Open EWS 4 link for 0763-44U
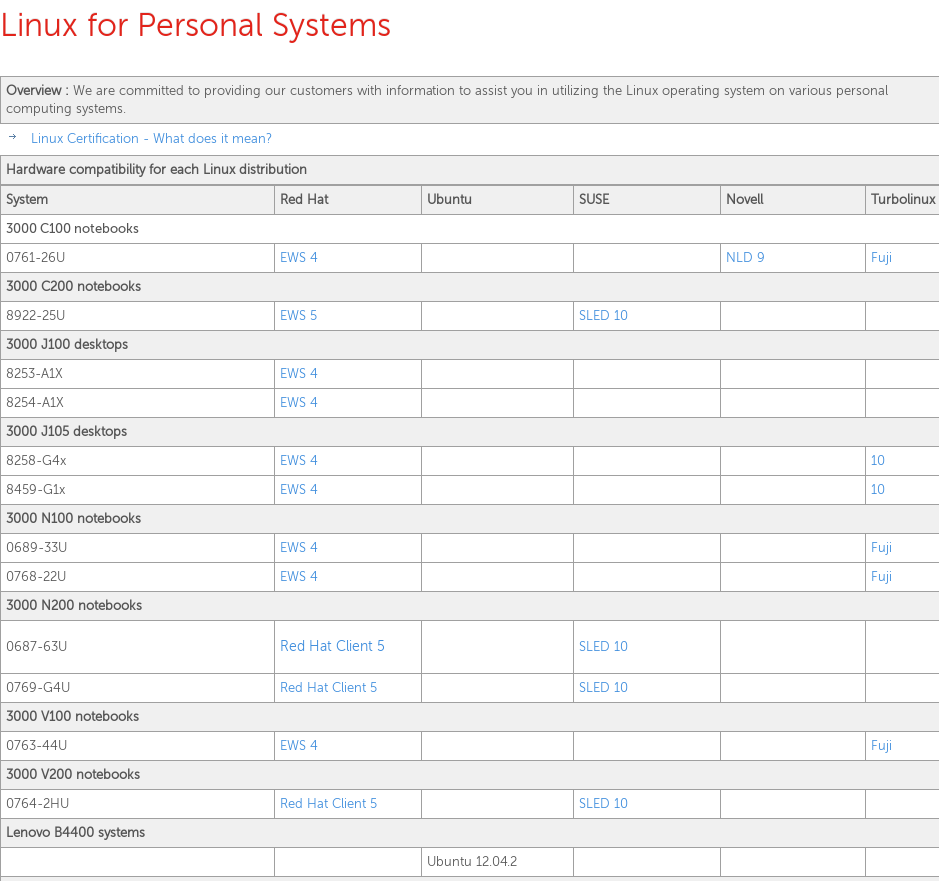This screenshot has width=939, height=881. pos(298,746)
